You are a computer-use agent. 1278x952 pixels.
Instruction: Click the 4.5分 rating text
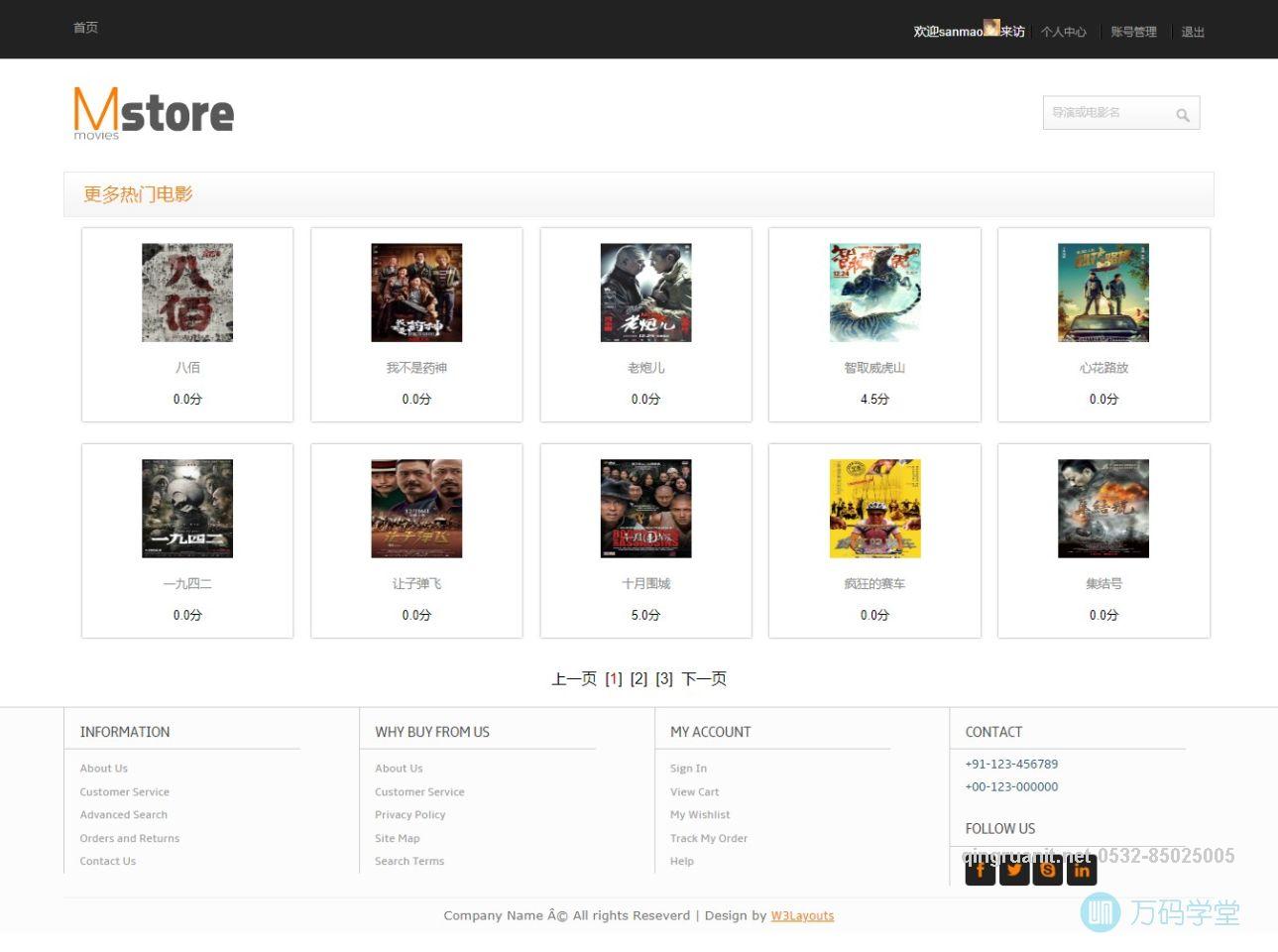[x=874, y=400]
